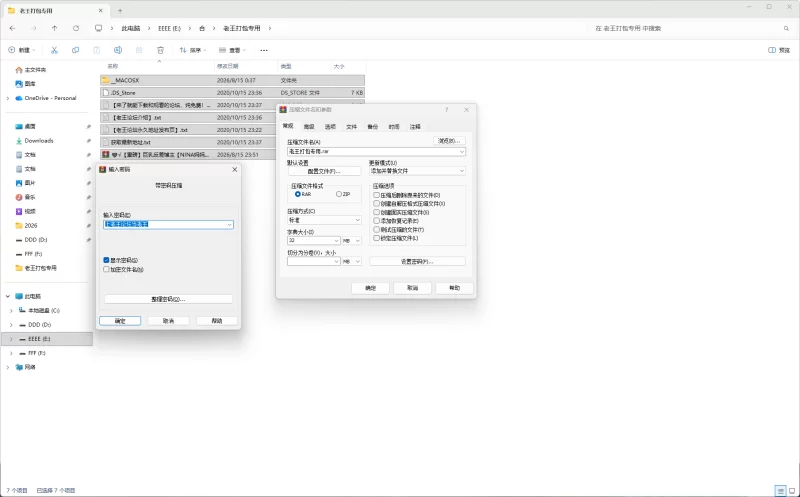Select the RAR archive format radio

coord(297,194)
